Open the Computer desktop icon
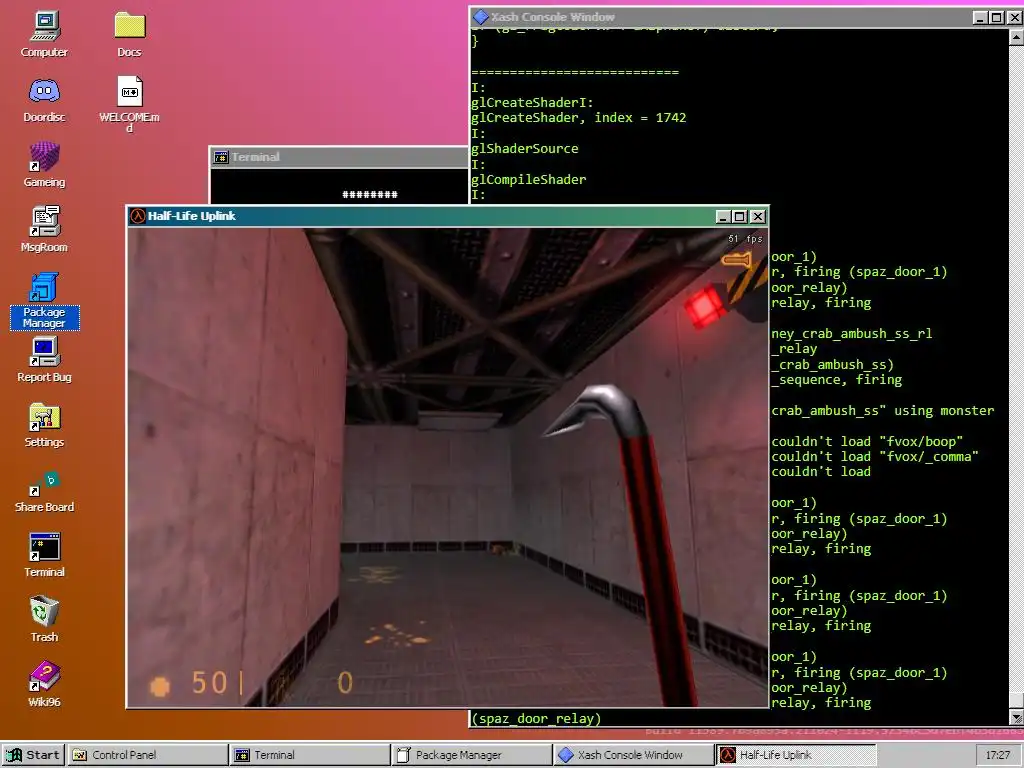 coord(44,34)
